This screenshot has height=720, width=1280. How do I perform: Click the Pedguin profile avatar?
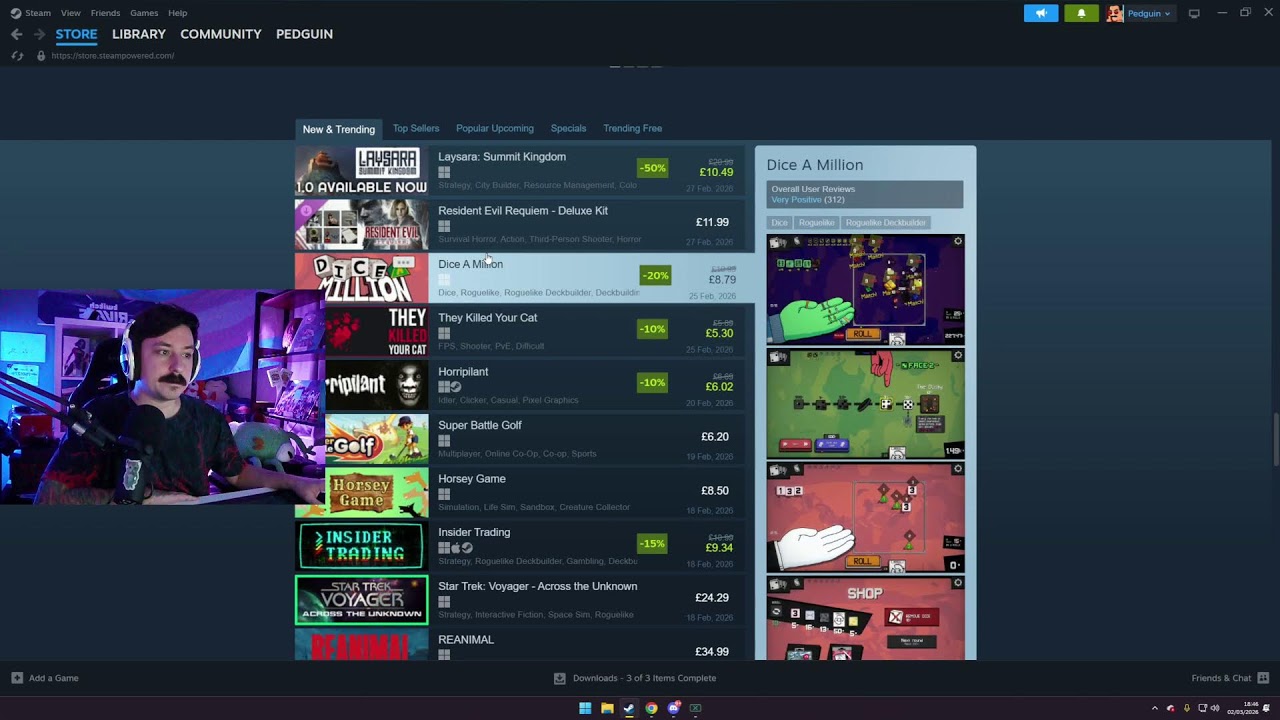click(1114, 13)
